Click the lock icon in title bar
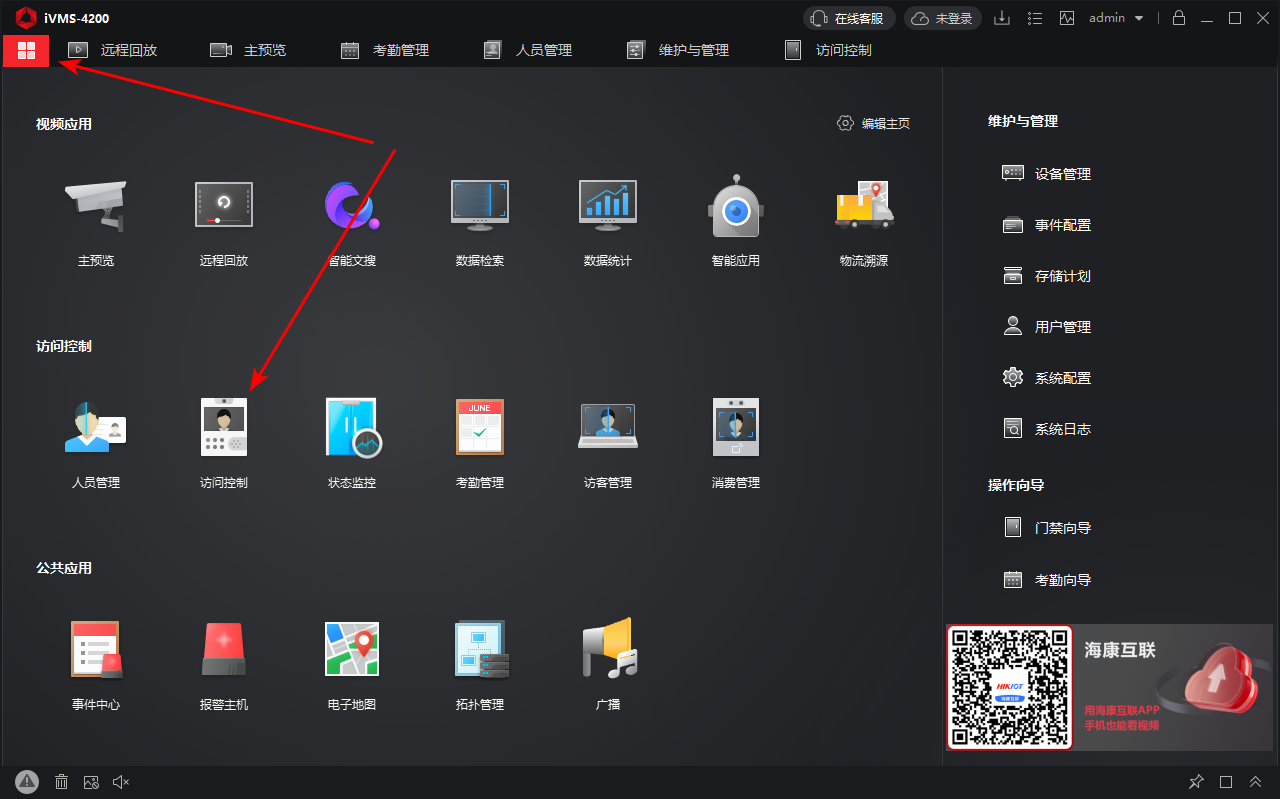This screenshot has width=1280, height=799. pyautogui.click(x=1179, y=18)
